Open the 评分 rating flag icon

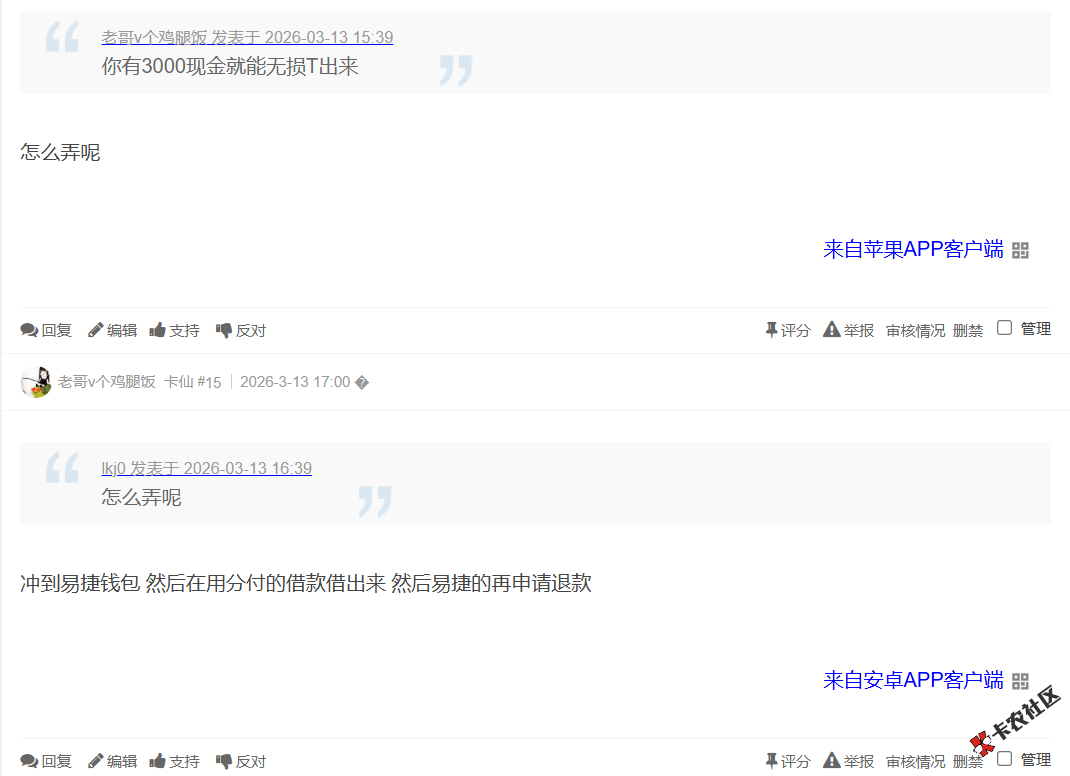[771, 329]
